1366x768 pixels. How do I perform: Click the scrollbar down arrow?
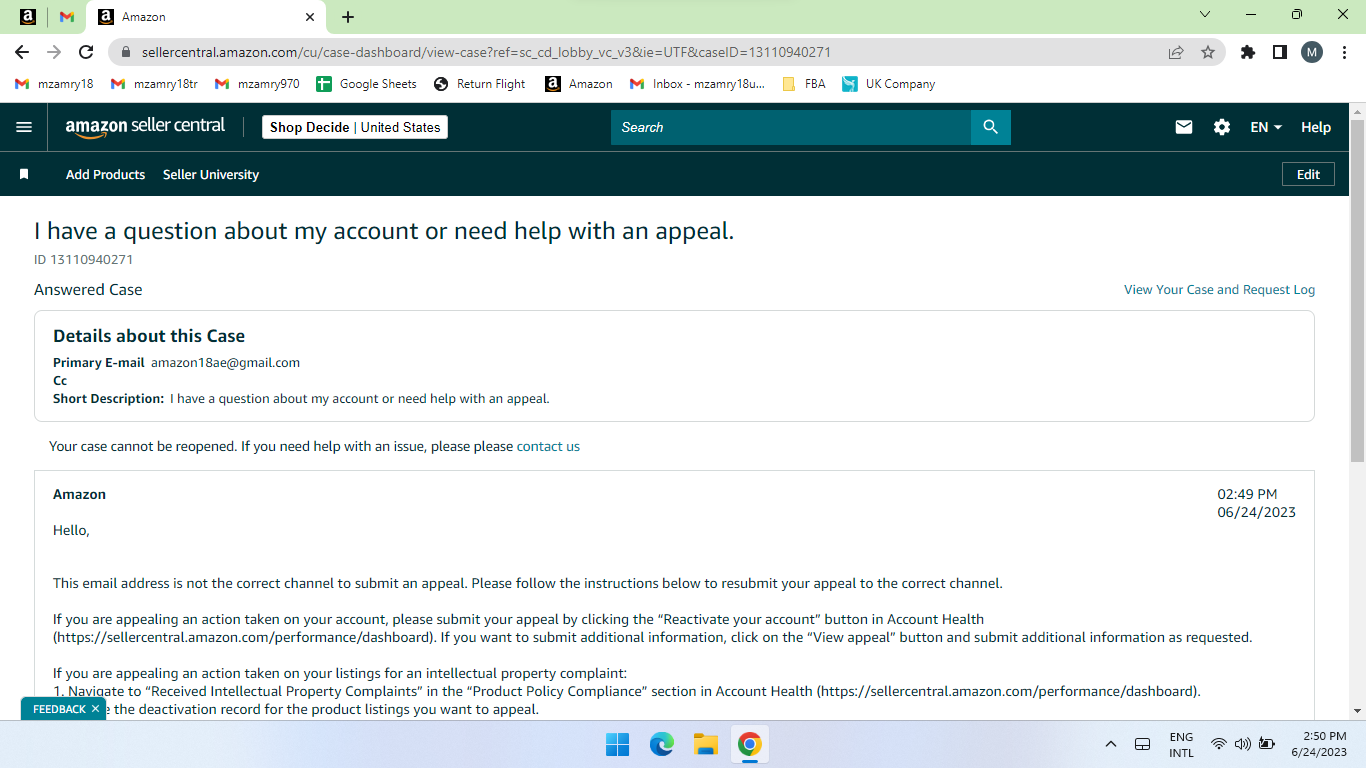click(x=1357, y=711)
